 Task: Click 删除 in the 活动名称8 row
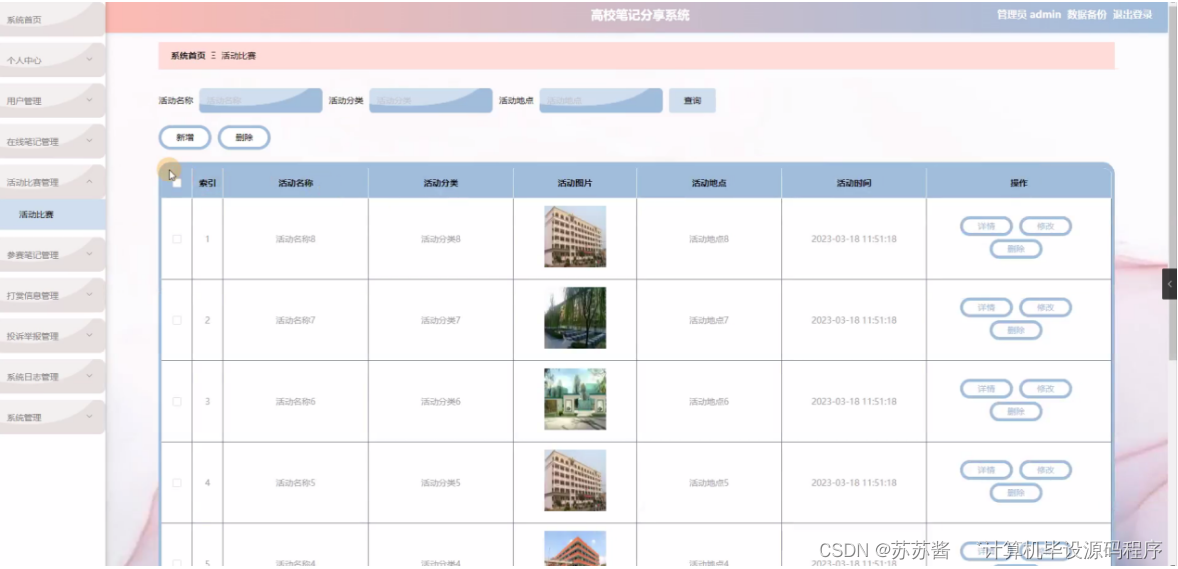coord(1016,249)
